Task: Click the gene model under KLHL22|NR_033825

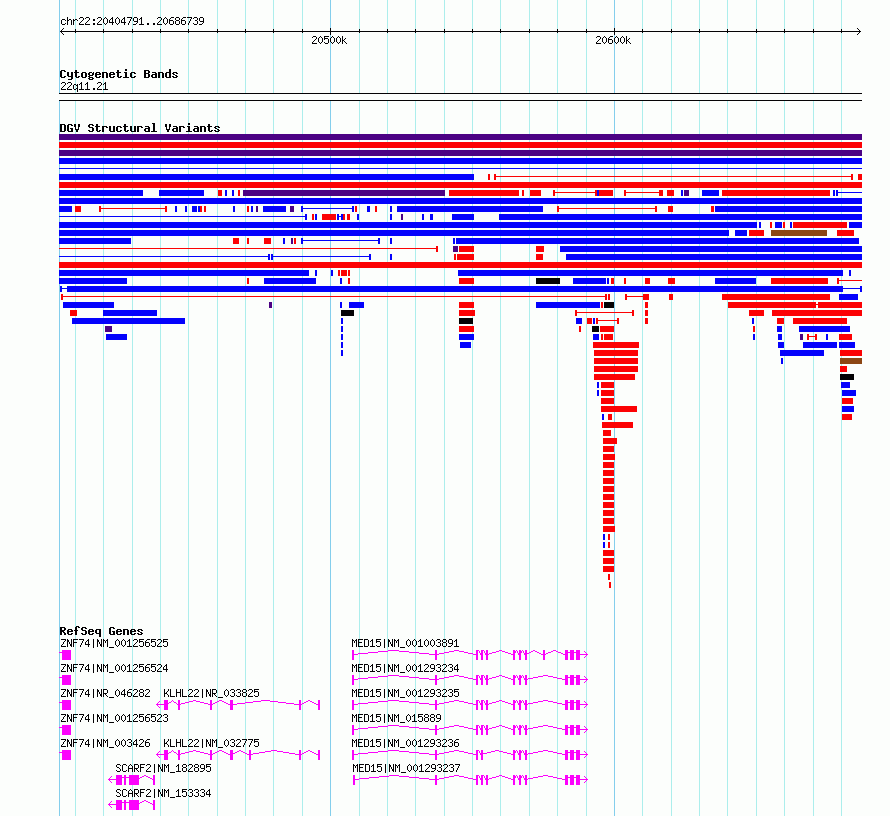Action: 238,705
